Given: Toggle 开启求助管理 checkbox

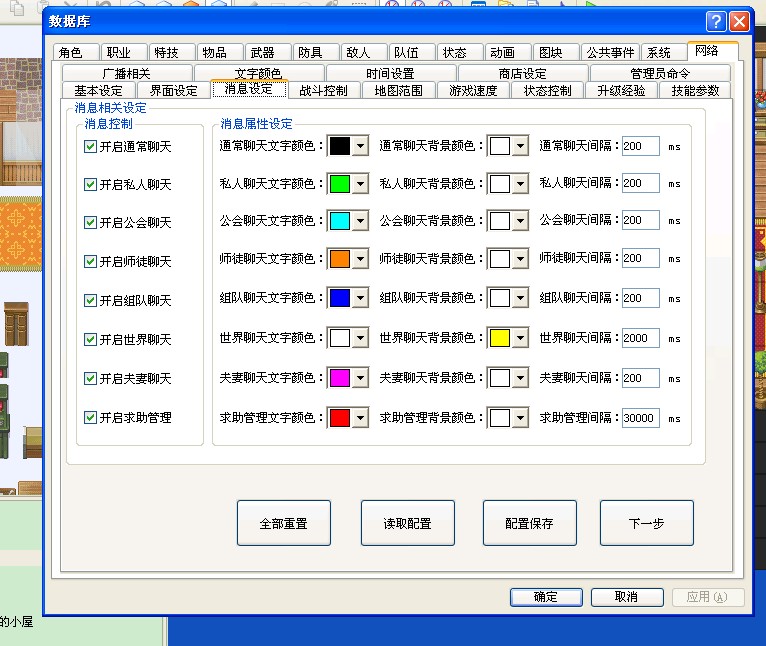Looking at the screenshot, I should pos(90,417).
